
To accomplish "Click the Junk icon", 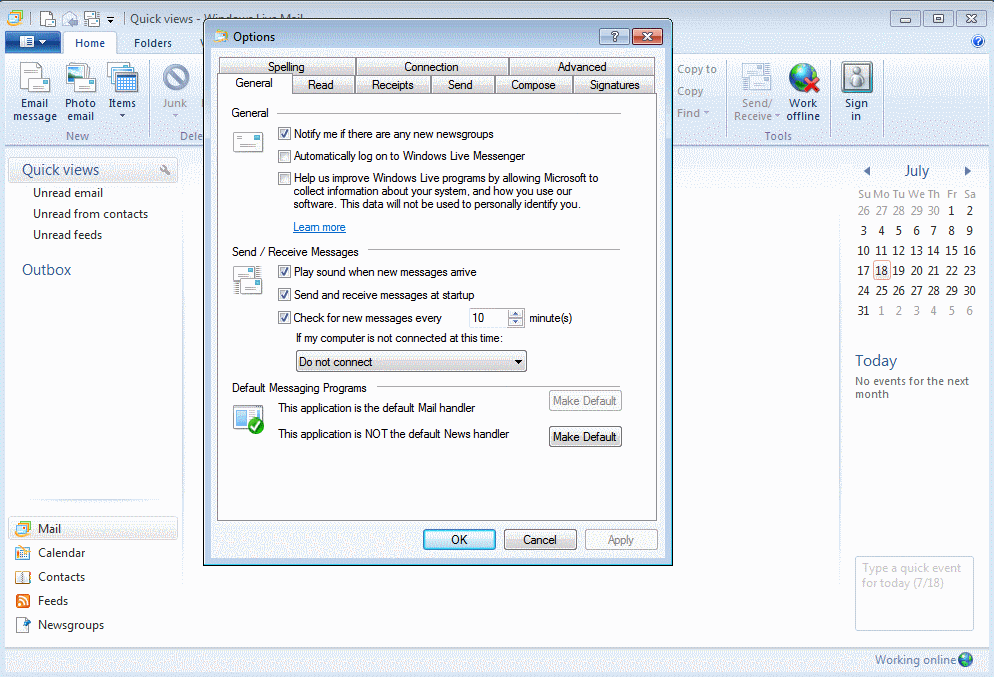I will [x=176, y=78].
